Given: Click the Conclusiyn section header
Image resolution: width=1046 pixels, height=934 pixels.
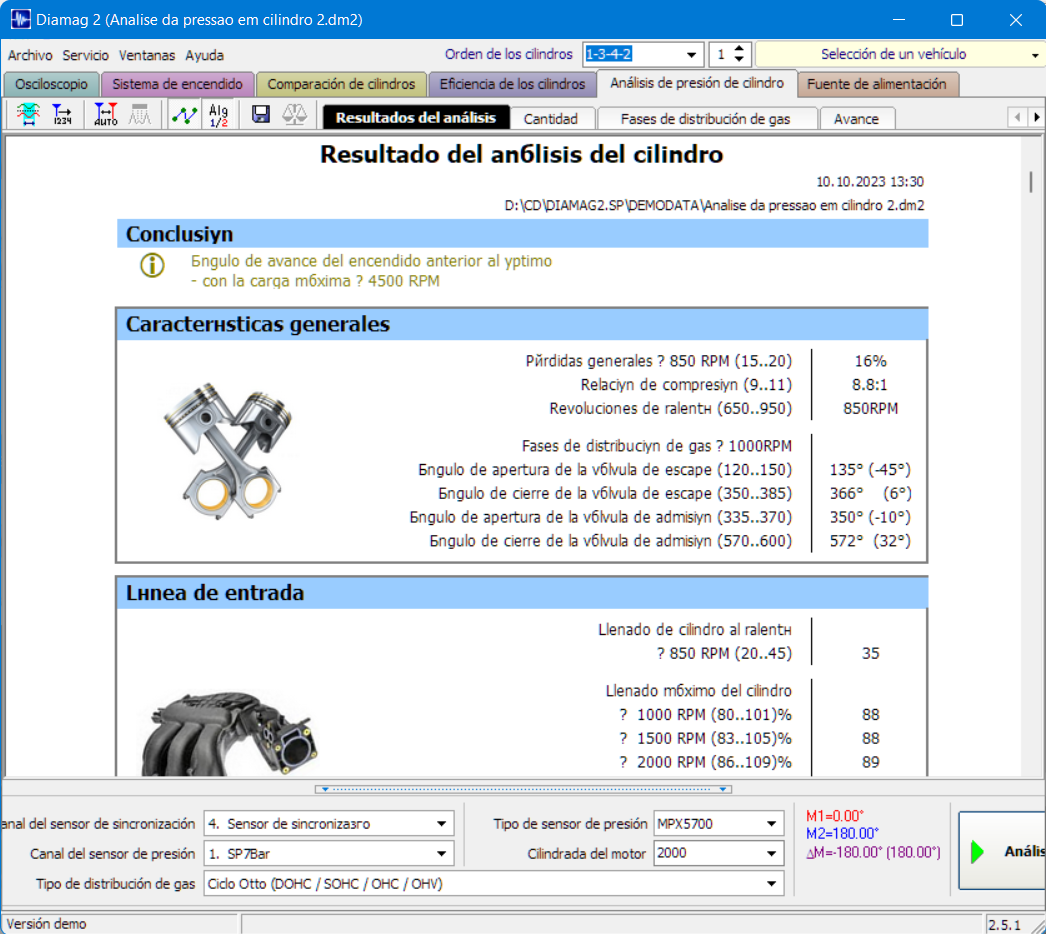Looking at the screenshot, I should 522,234.
